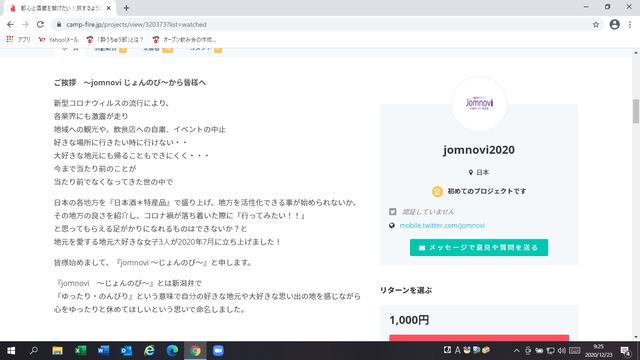This screenshot has height=360, width=640.
Task: Click メッセージで意見や質問を送る button
Action: click(479, 247)
